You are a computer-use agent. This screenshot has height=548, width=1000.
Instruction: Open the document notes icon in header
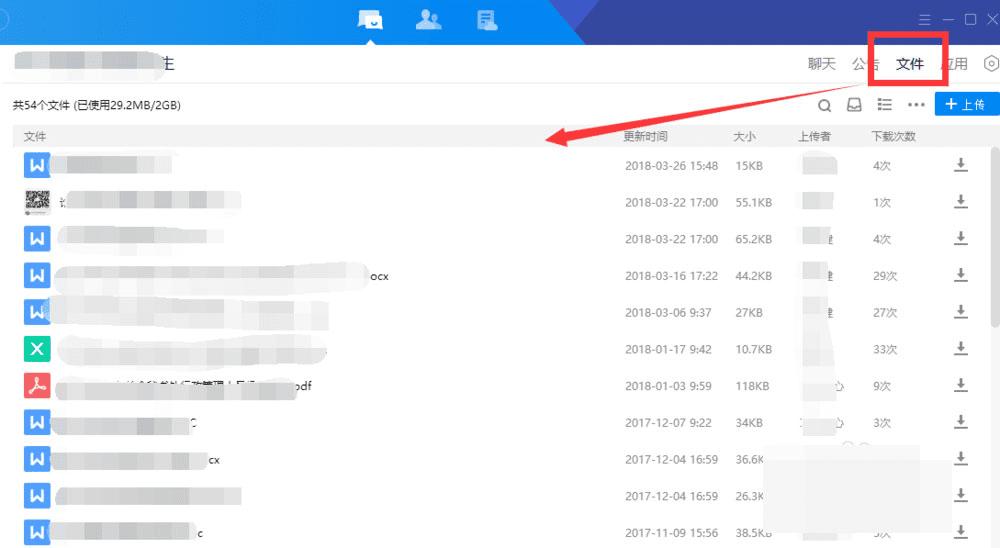coord(487,20)
